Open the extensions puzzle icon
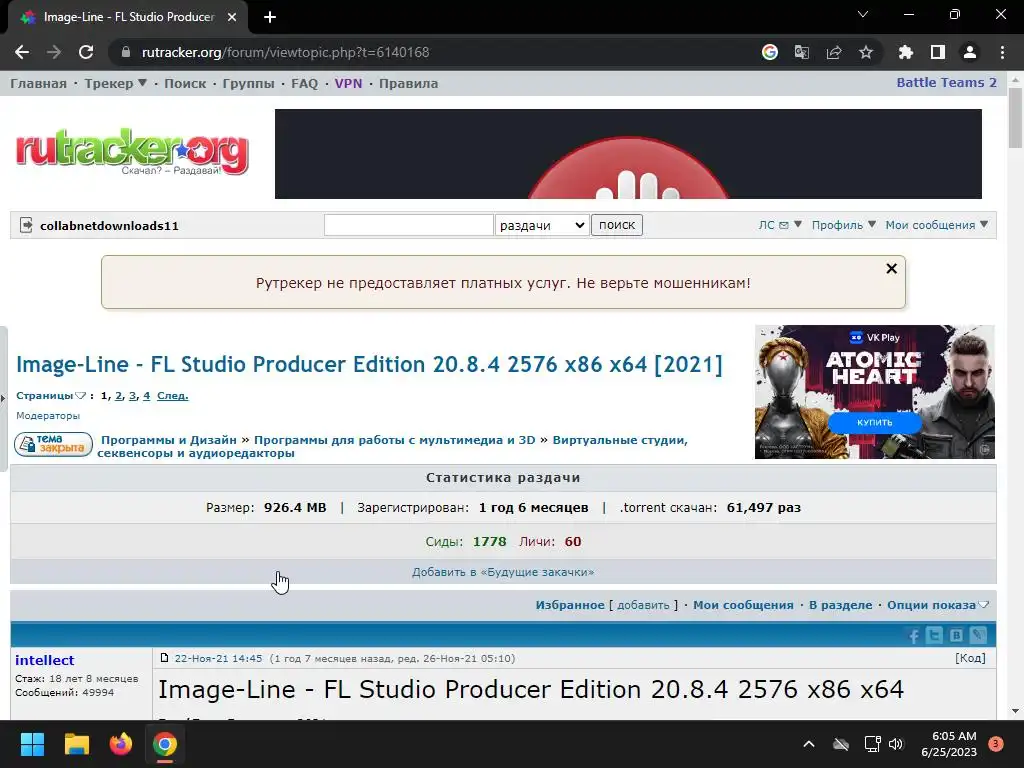 point(906,52)
